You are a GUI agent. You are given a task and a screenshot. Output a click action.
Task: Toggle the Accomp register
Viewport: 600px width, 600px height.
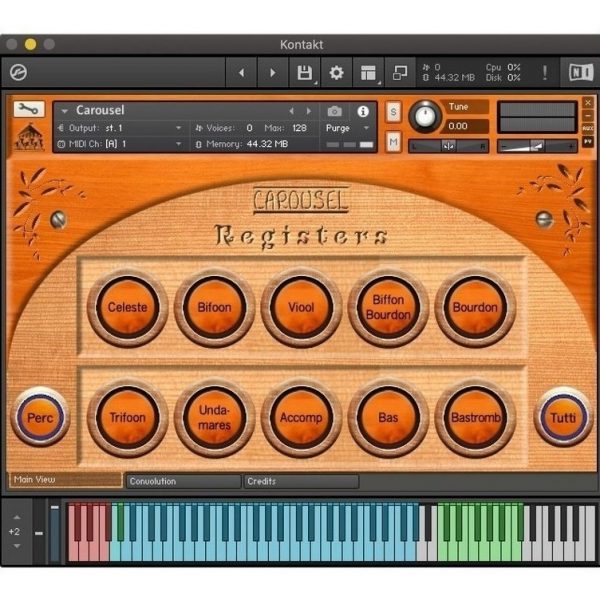point(301,417)
